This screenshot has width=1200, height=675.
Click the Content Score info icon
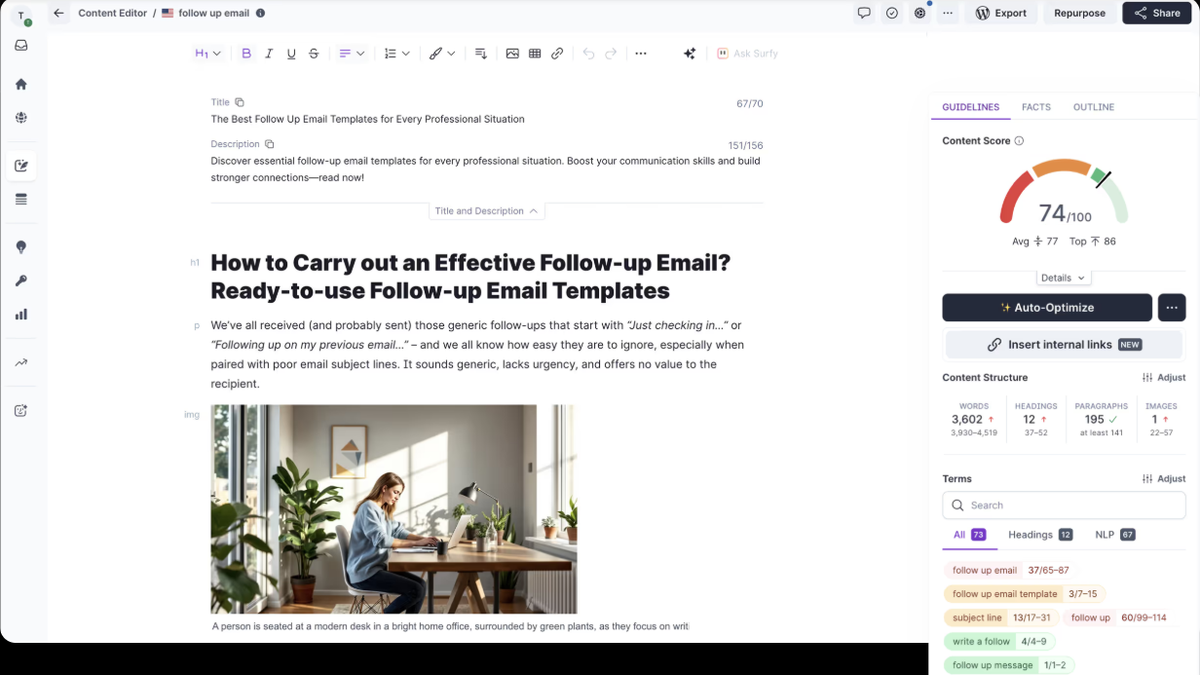click(1019, 141)
